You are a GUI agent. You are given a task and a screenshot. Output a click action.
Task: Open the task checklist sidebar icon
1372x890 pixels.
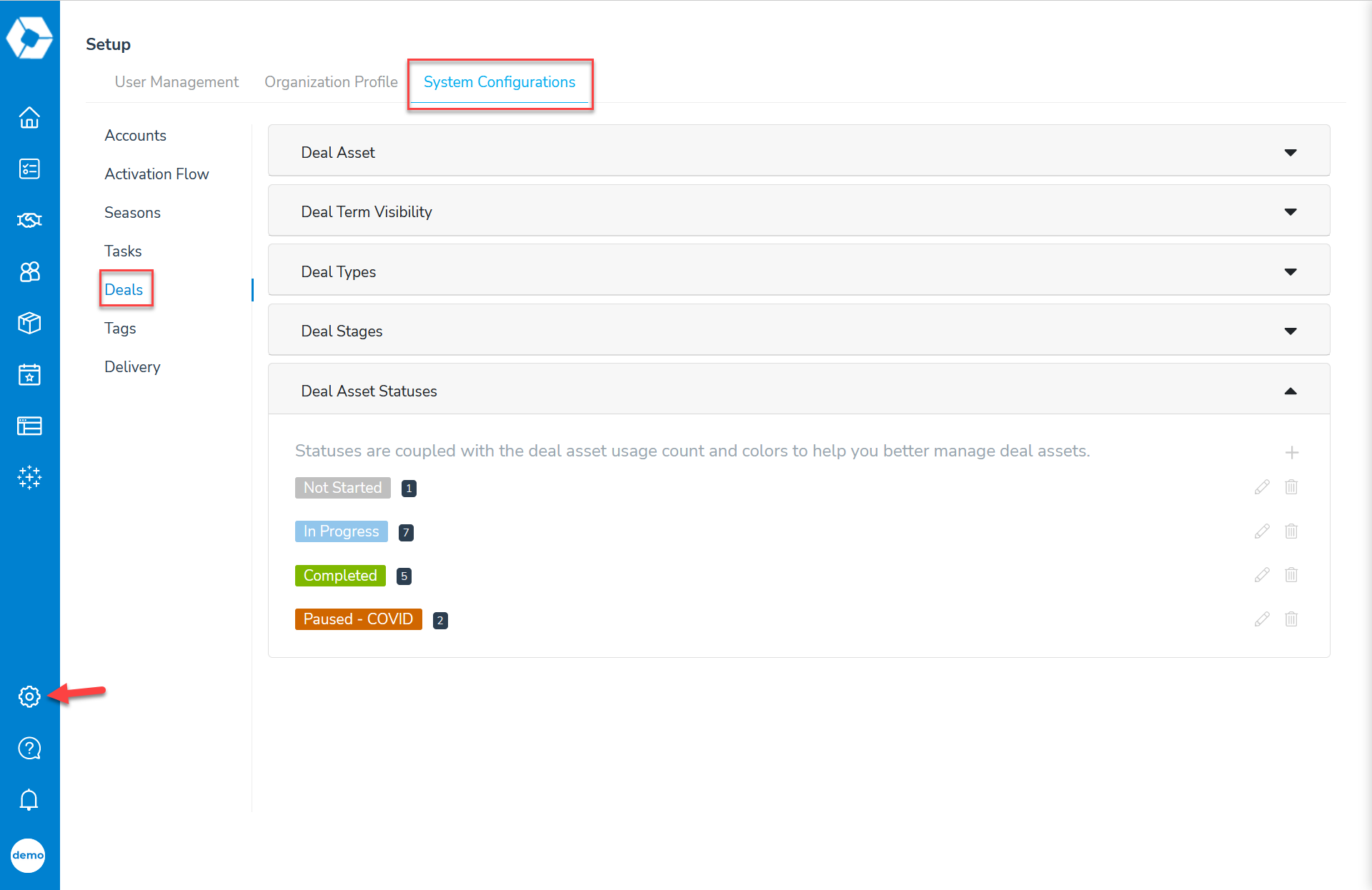29,169
